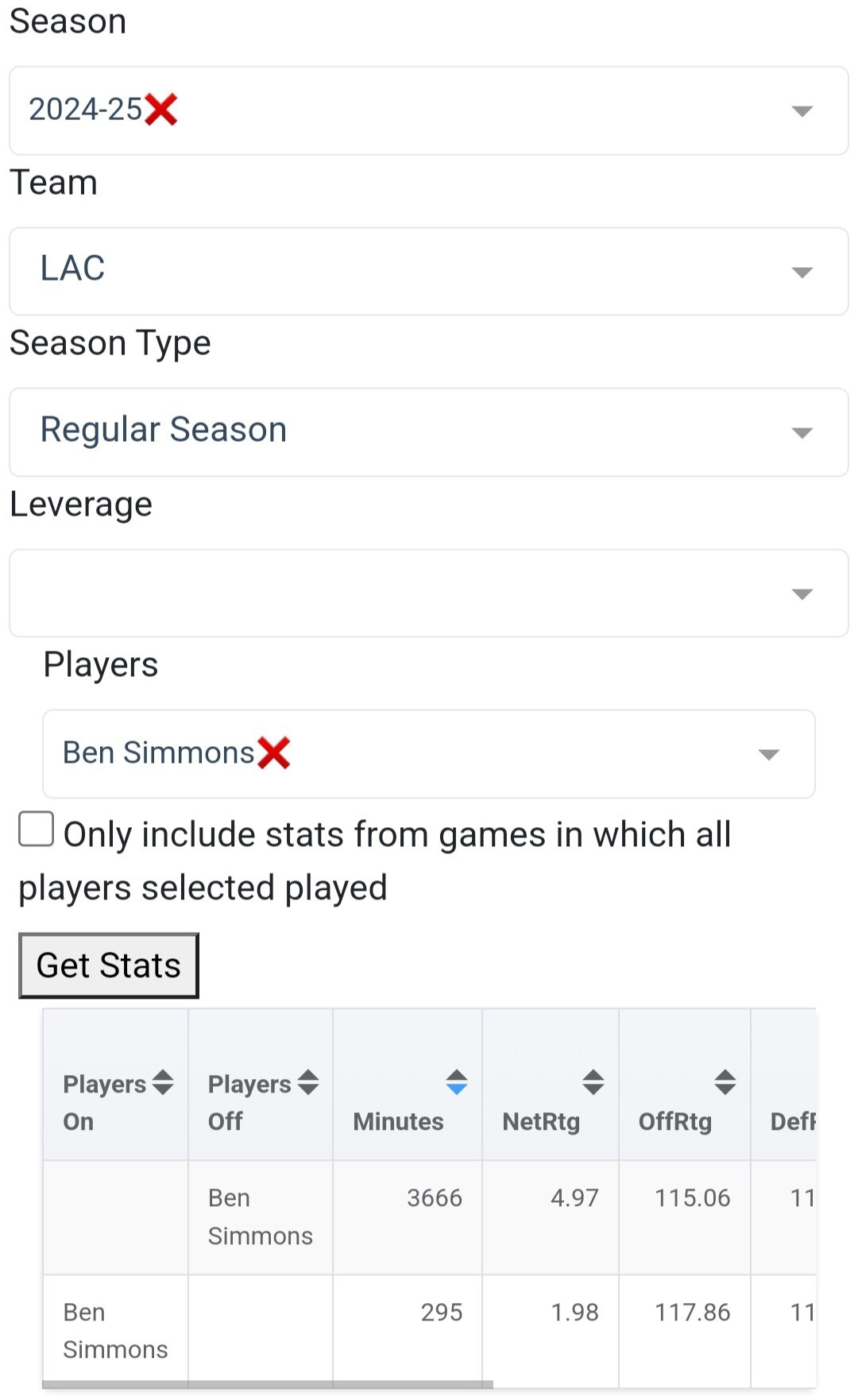Click the horizontal scrollbar under the table
The image size is (858, 1400).
tap(268, 1384)
